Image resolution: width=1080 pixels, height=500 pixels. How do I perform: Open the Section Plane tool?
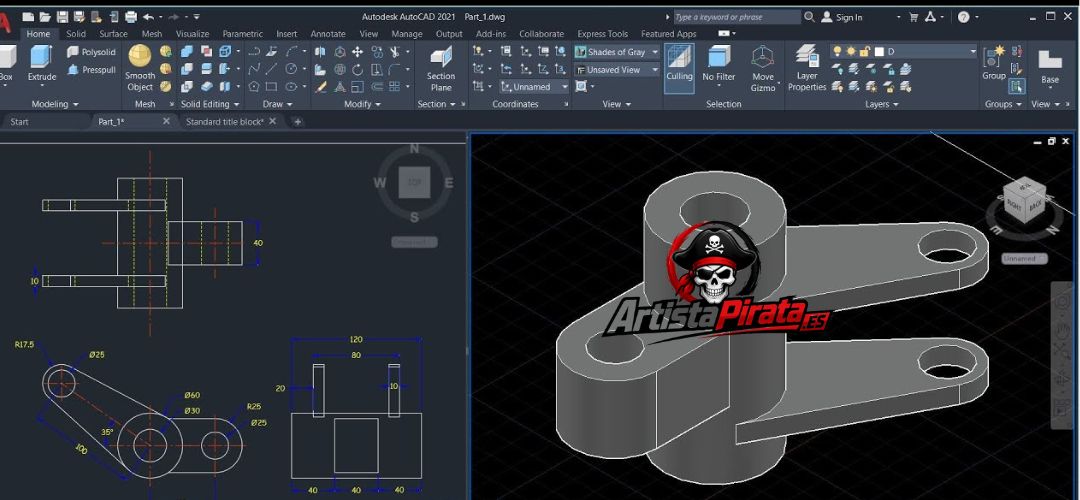coord(441,67)
